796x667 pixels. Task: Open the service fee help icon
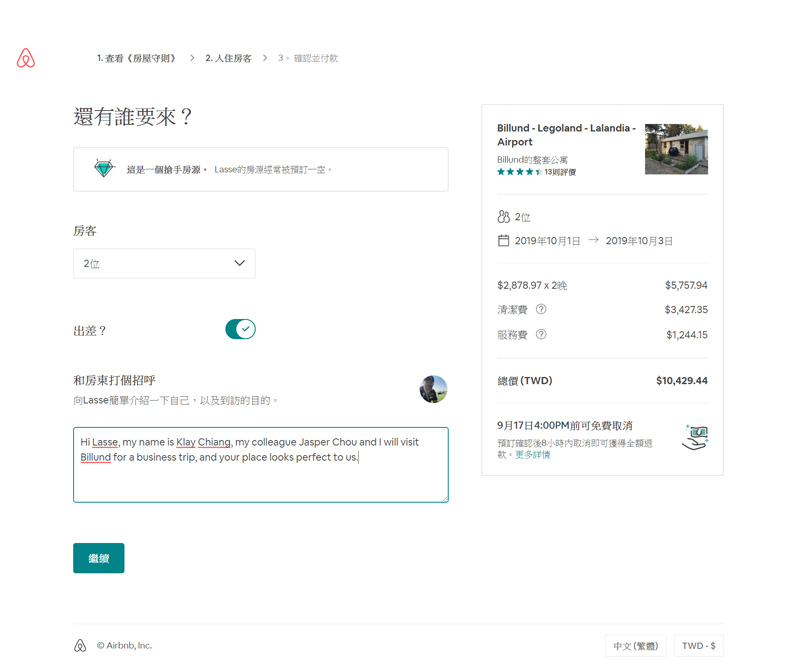pyautogui.click(x=541, y=335)
